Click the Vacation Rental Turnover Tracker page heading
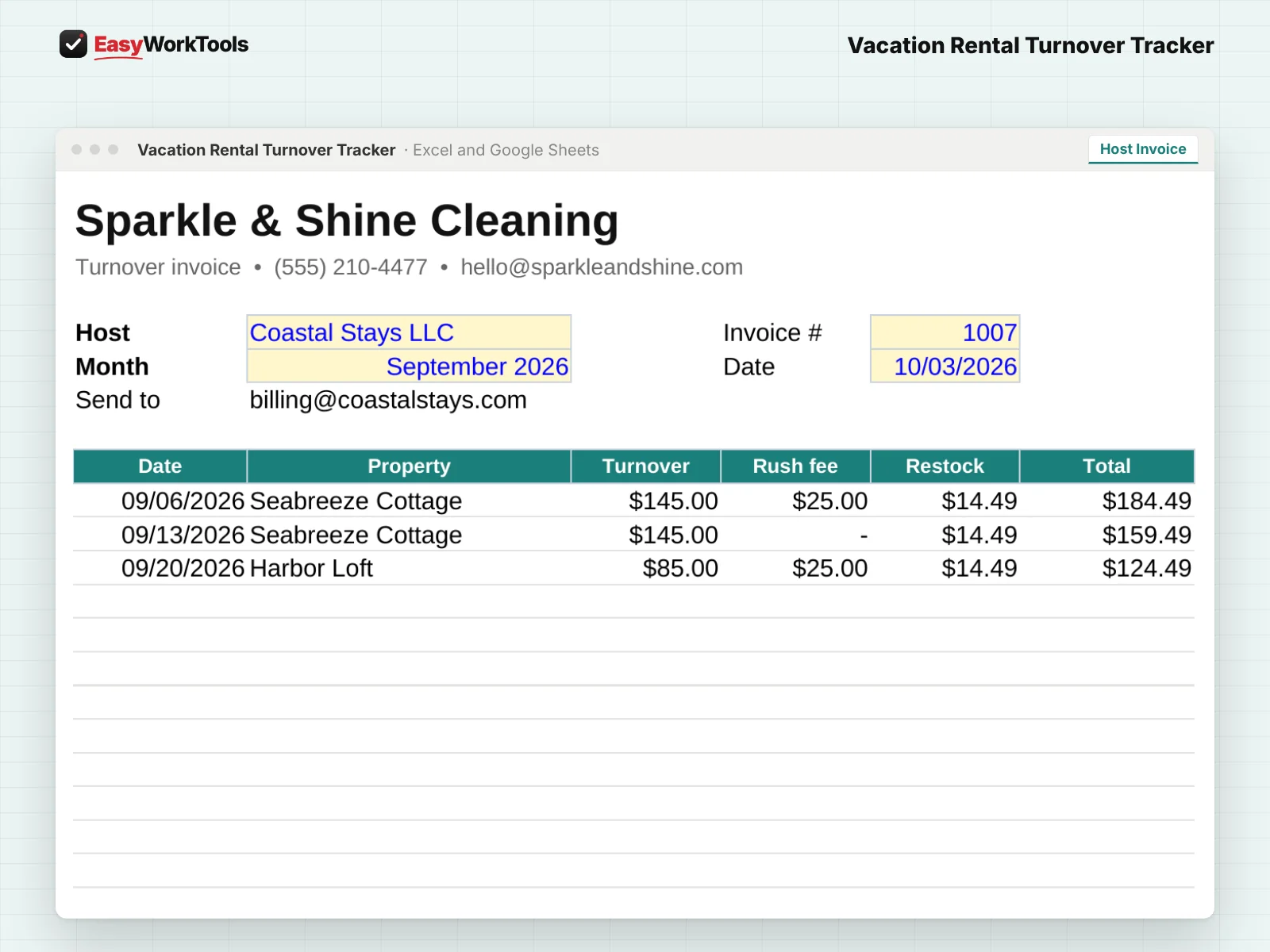The height and width of the screenshot is (952, 1270). coord(1030,45)
